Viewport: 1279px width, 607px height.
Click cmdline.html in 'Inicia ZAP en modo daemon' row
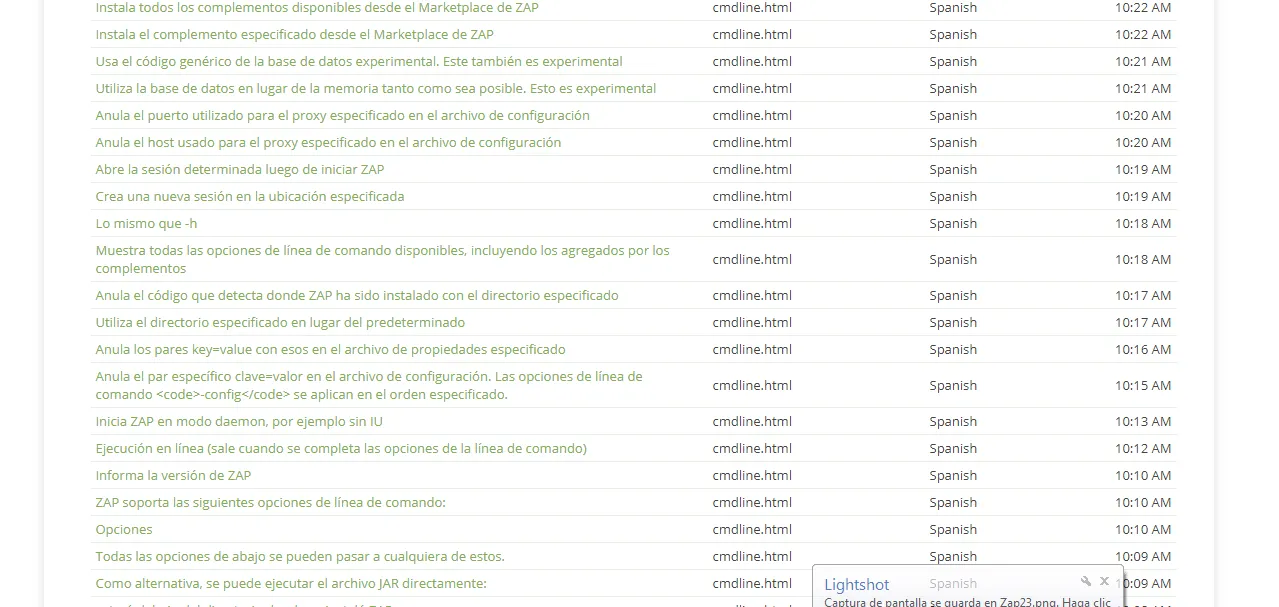point(752,421)
